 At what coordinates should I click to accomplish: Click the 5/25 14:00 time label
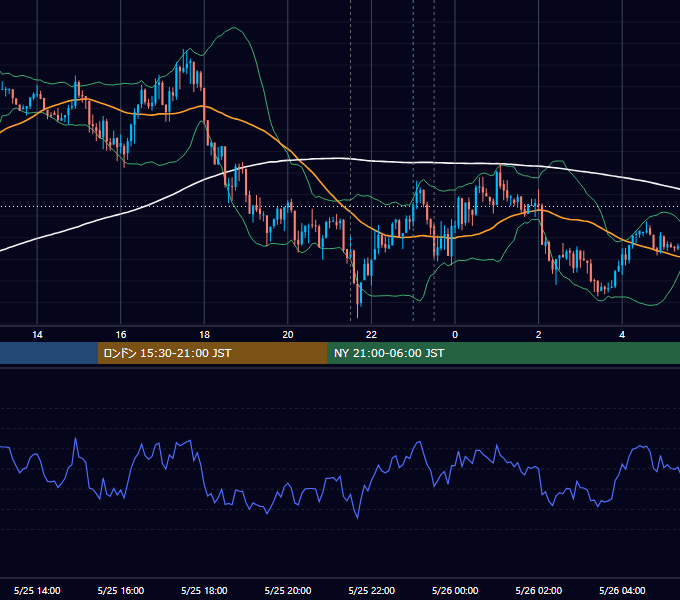click(37, 590)
